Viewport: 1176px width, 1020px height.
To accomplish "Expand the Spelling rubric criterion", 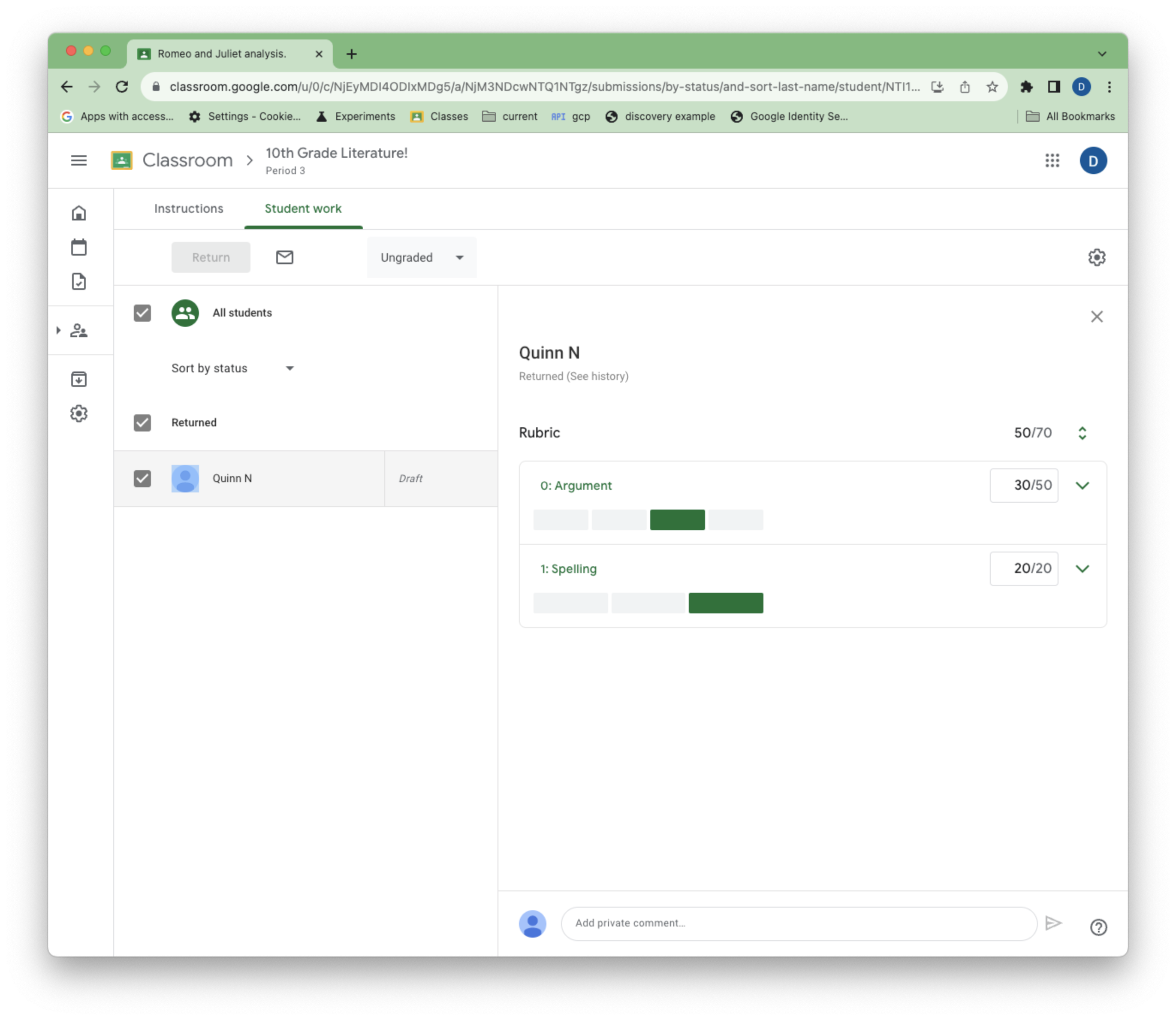I will [x=1082, y=568].
